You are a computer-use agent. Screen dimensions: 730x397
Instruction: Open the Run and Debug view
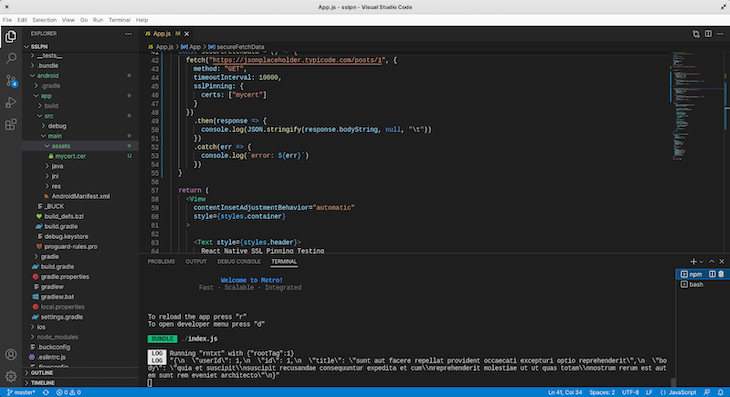pos(11,102)
